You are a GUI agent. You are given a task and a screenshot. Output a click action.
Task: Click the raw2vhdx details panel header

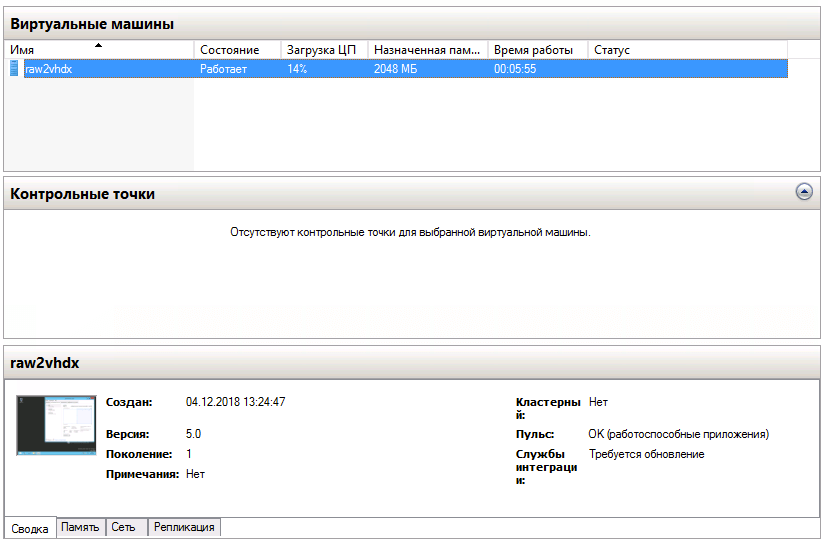45,362
